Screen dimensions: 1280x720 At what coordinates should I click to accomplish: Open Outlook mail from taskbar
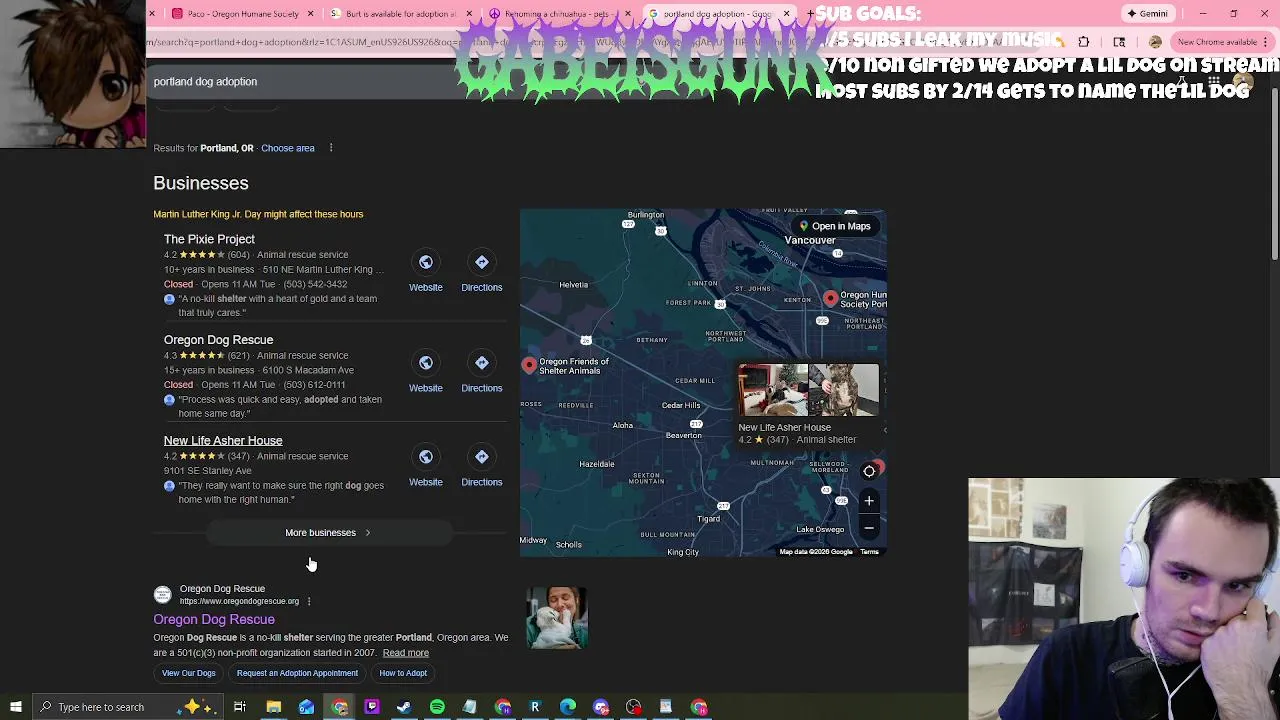click(306, 707)
